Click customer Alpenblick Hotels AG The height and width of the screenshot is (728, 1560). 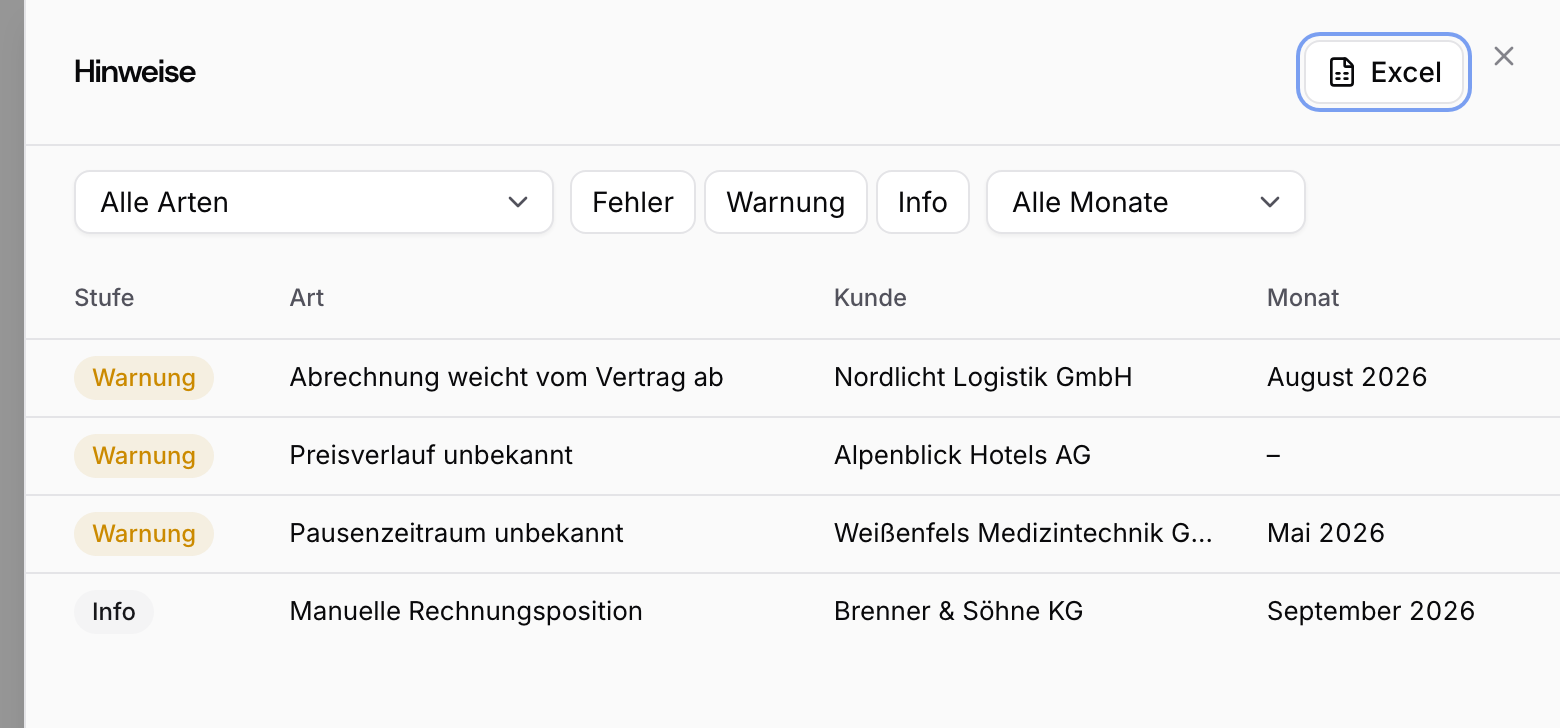tap(962, 456)
